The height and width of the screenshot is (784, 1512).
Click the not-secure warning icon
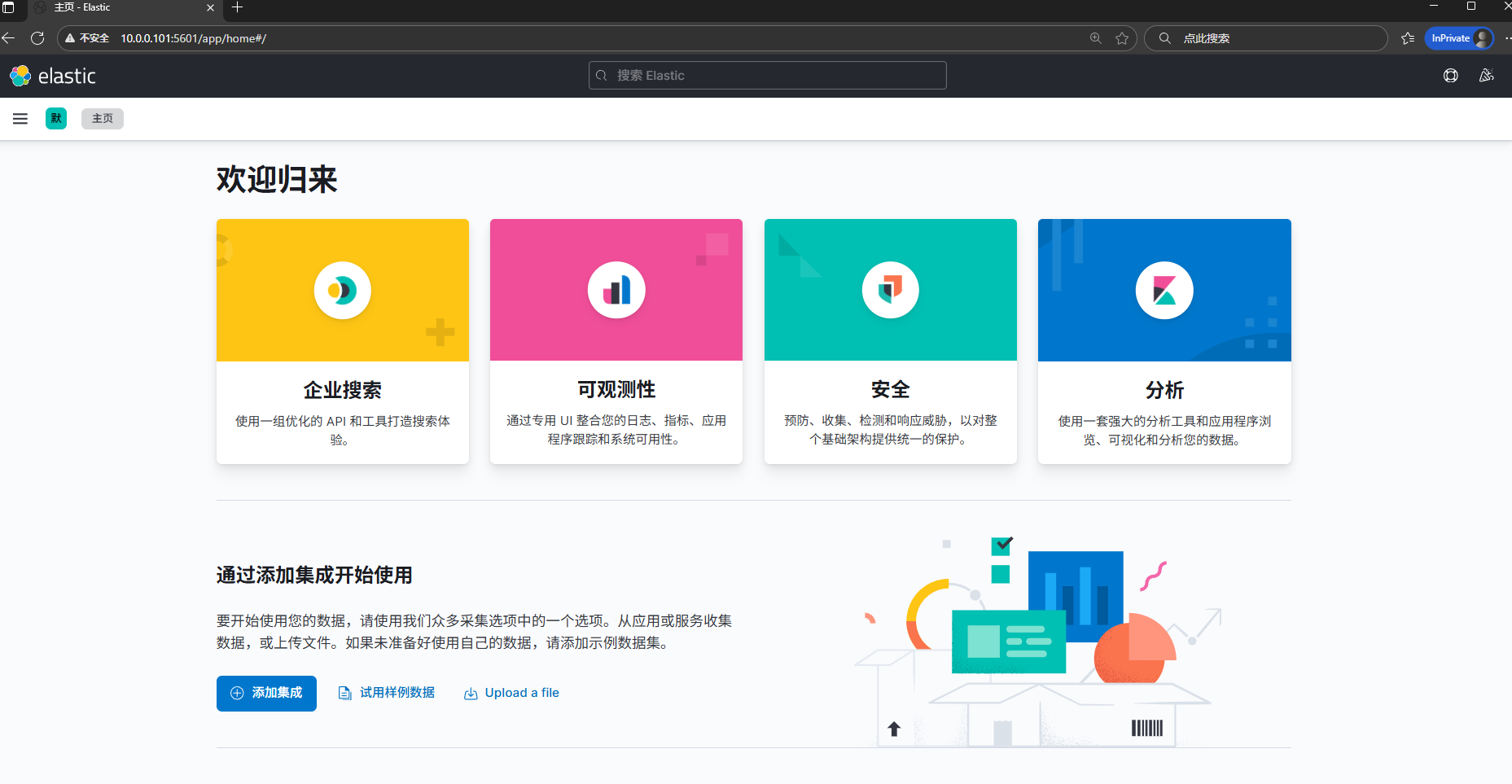tap(70, 38)
